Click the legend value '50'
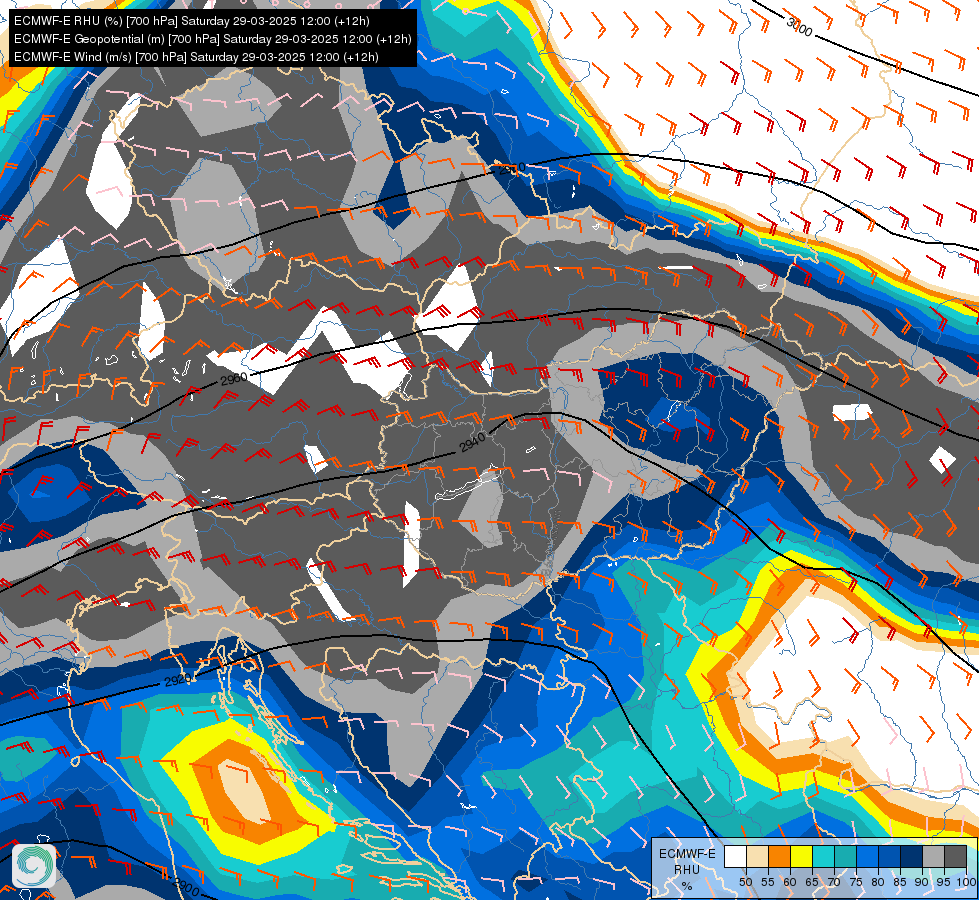This screenshot has height=900, width=979. (x=746, y=883)
